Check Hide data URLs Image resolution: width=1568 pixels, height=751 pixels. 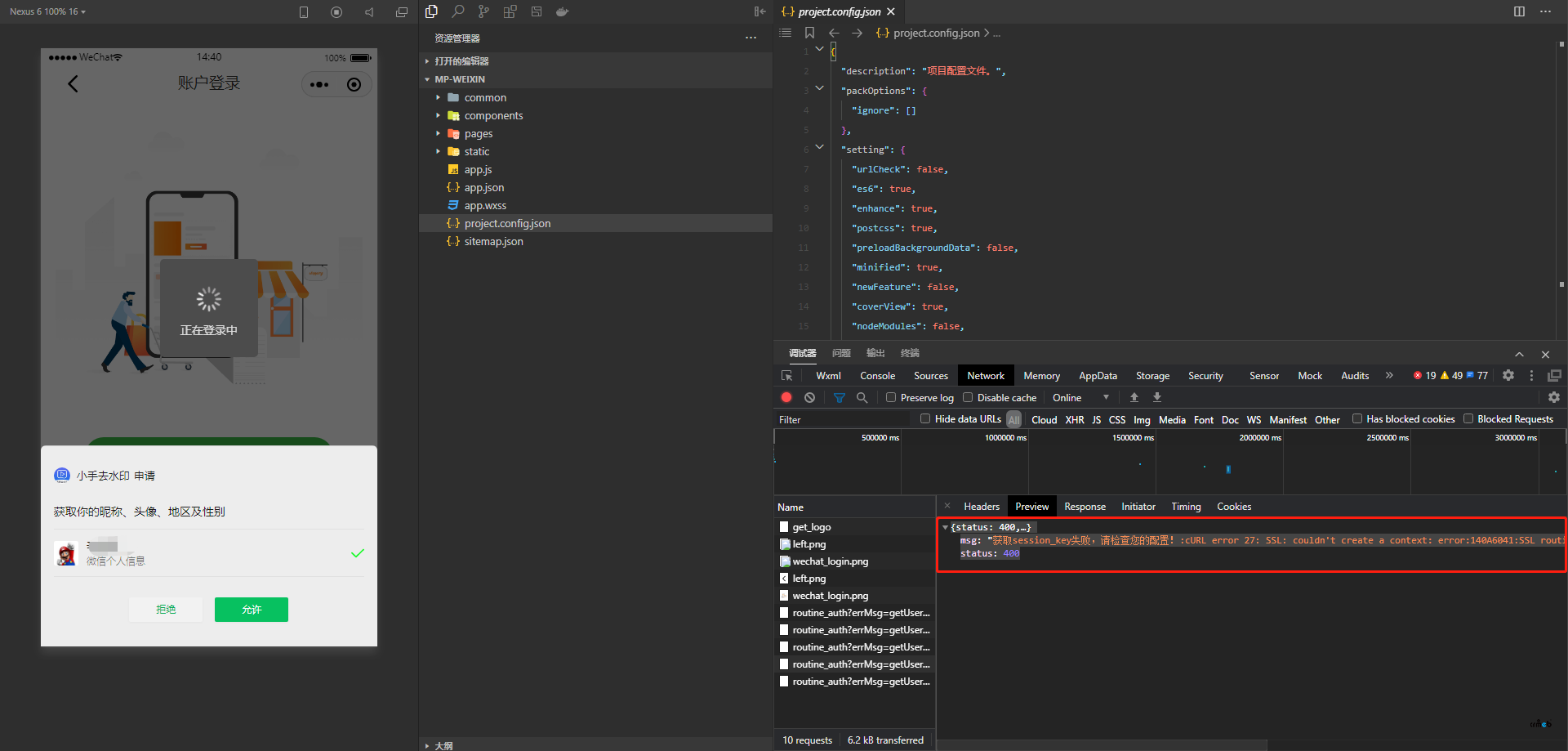pyautogui.click(x=925, y=418)
